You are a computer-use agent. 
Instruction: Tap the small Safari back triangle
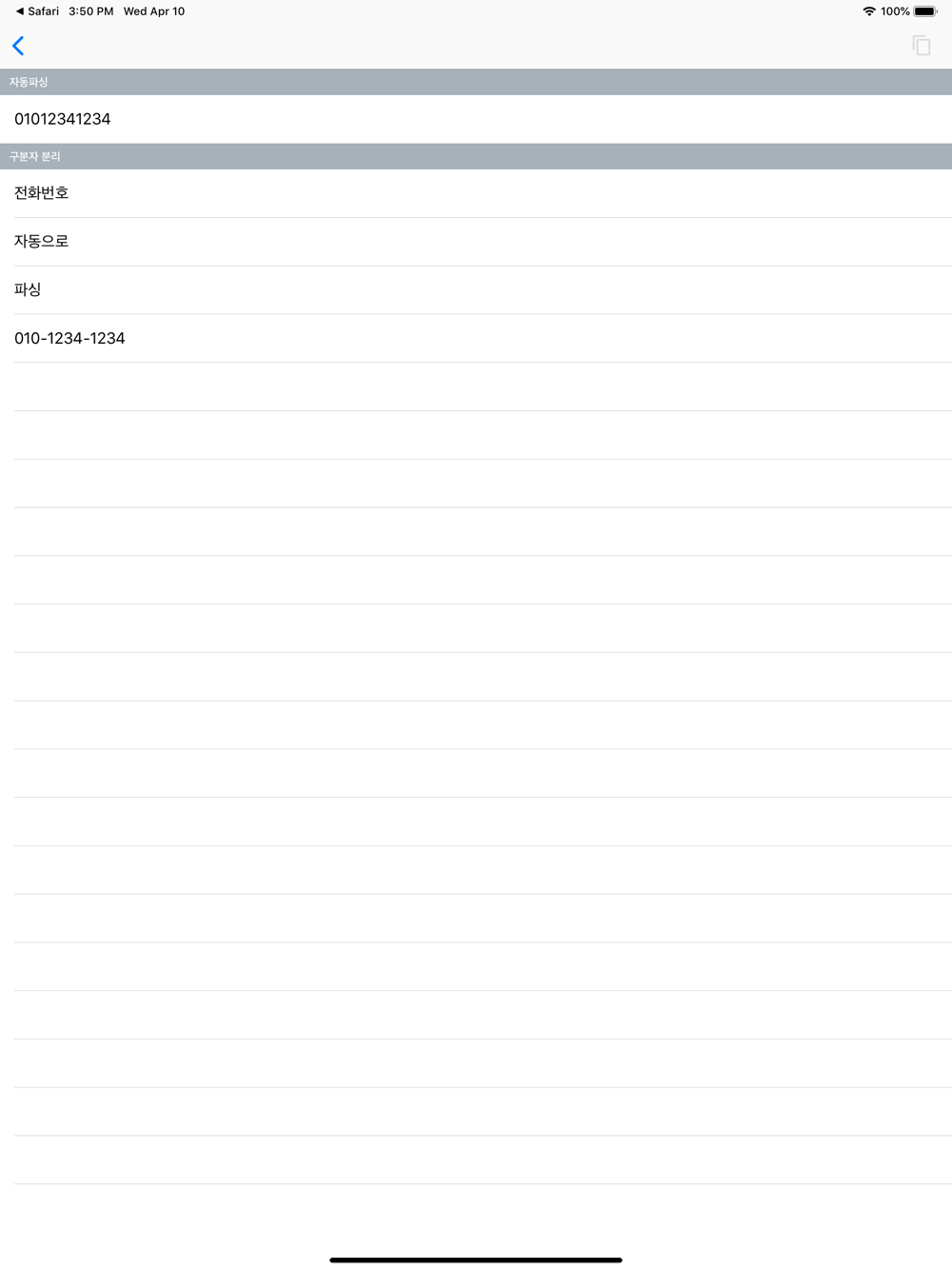[19, 11]
